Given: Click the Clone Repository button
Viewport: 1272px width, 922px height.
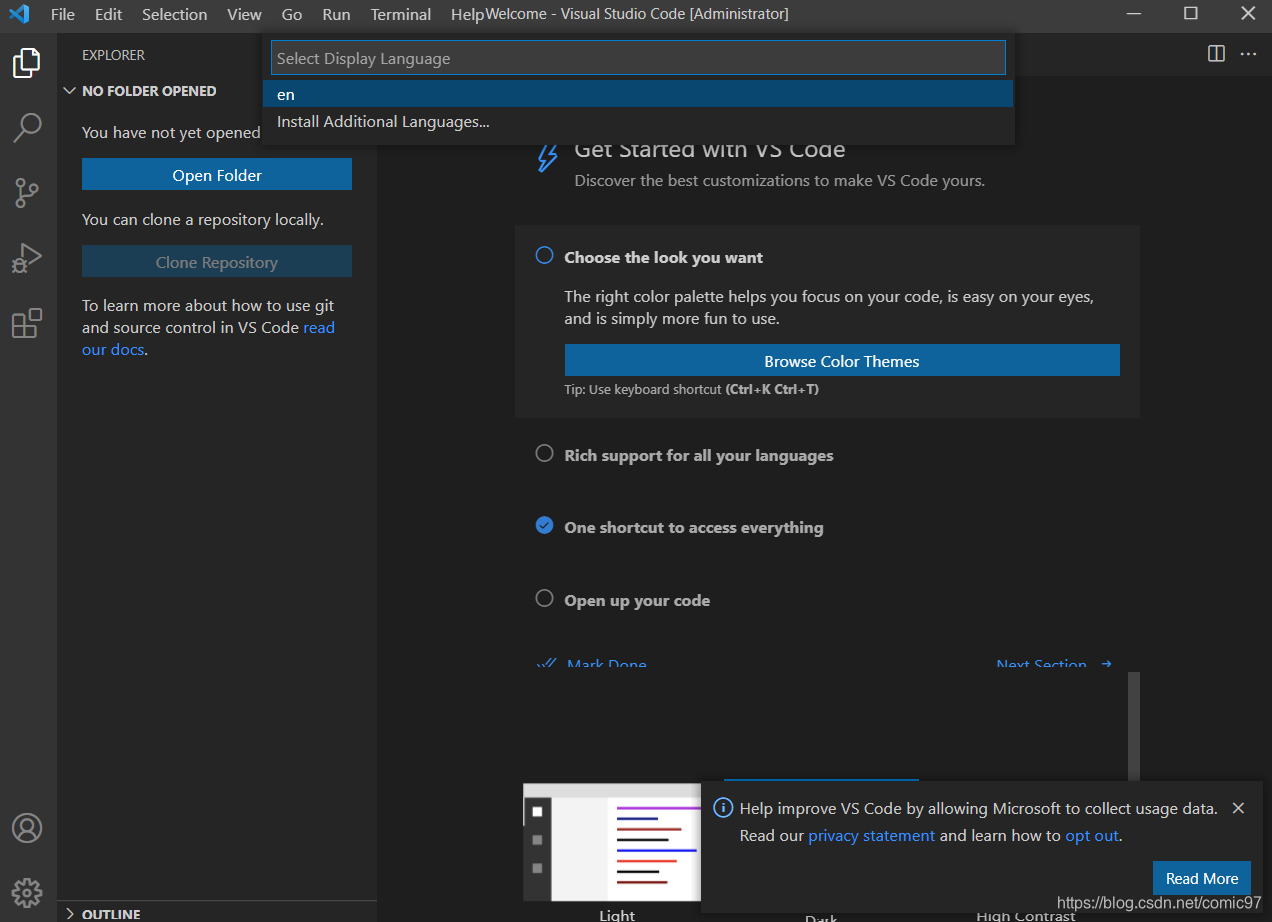Looking at the screenshot, I should click(x=217, y=262).
